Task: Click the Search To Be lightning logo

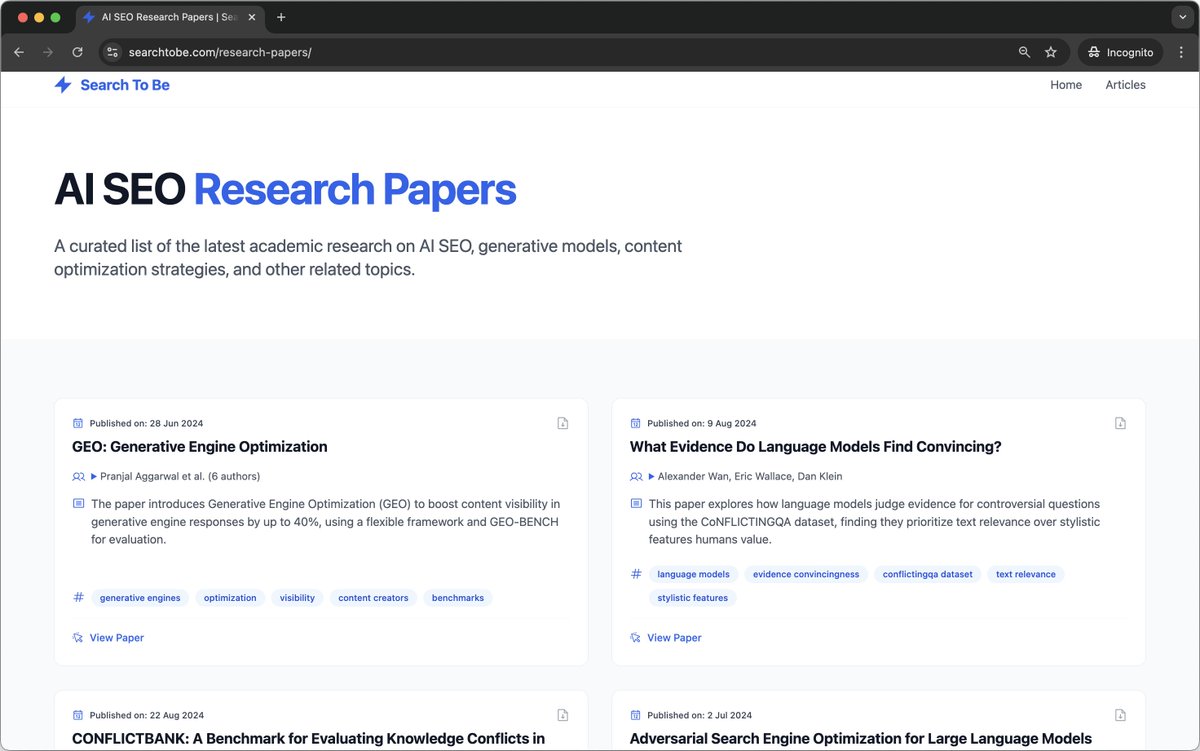Action: point(63,85)
